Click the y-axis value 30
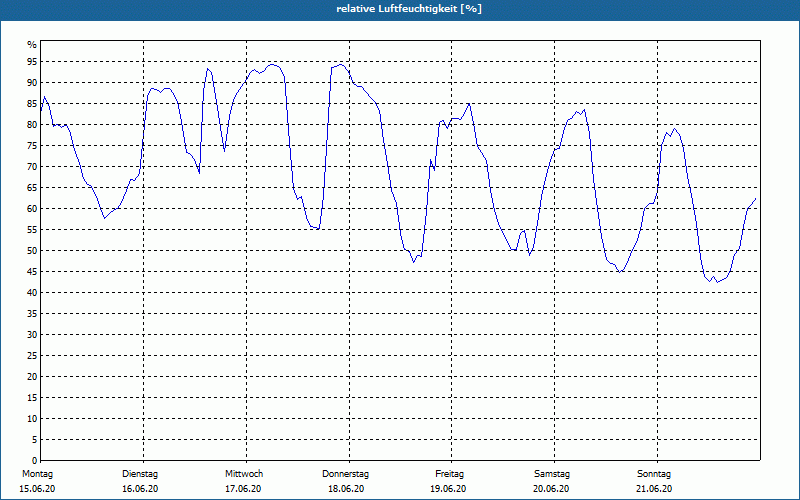800x500 pixels. (32, 335)
